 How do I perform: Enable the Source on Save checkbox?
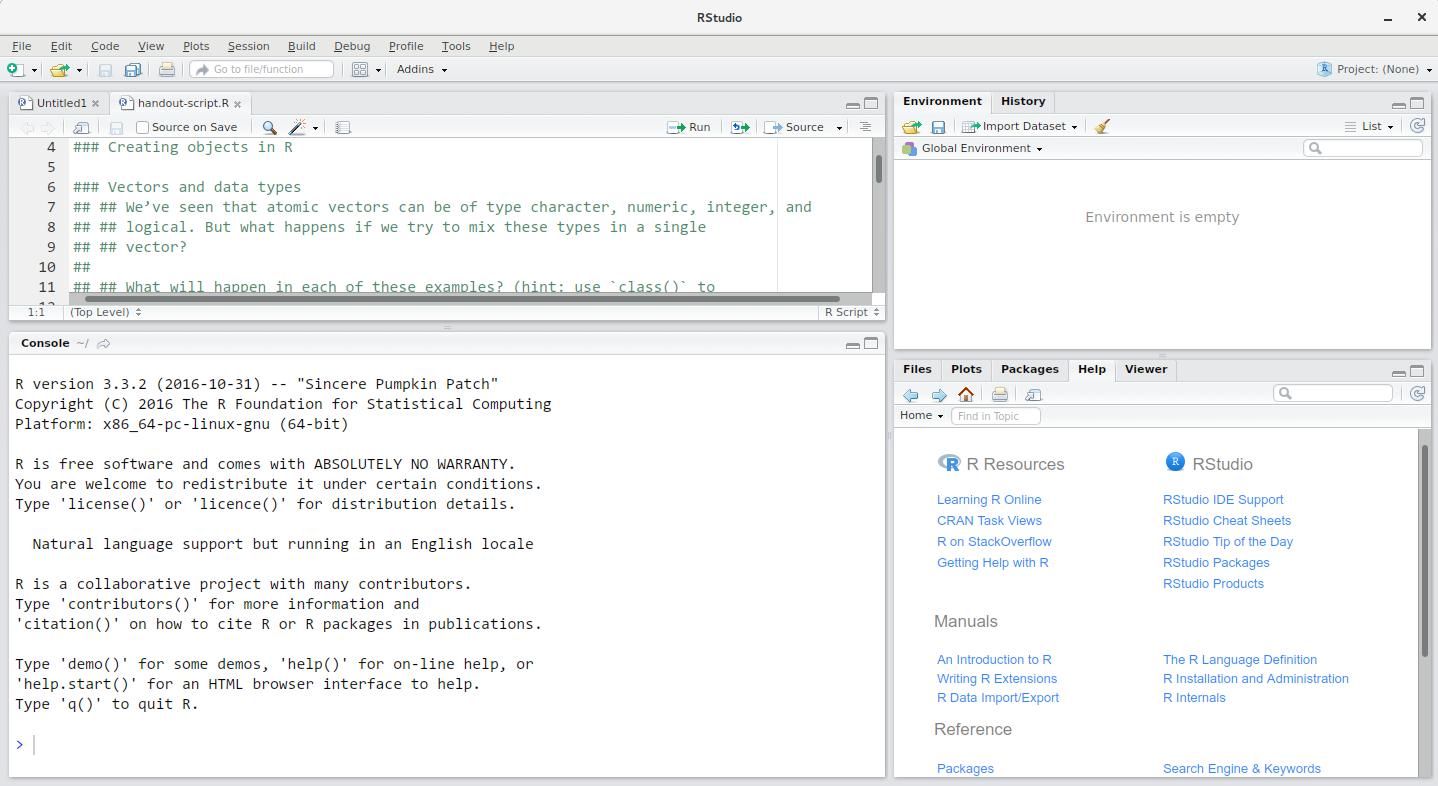[x=142, y=127]
